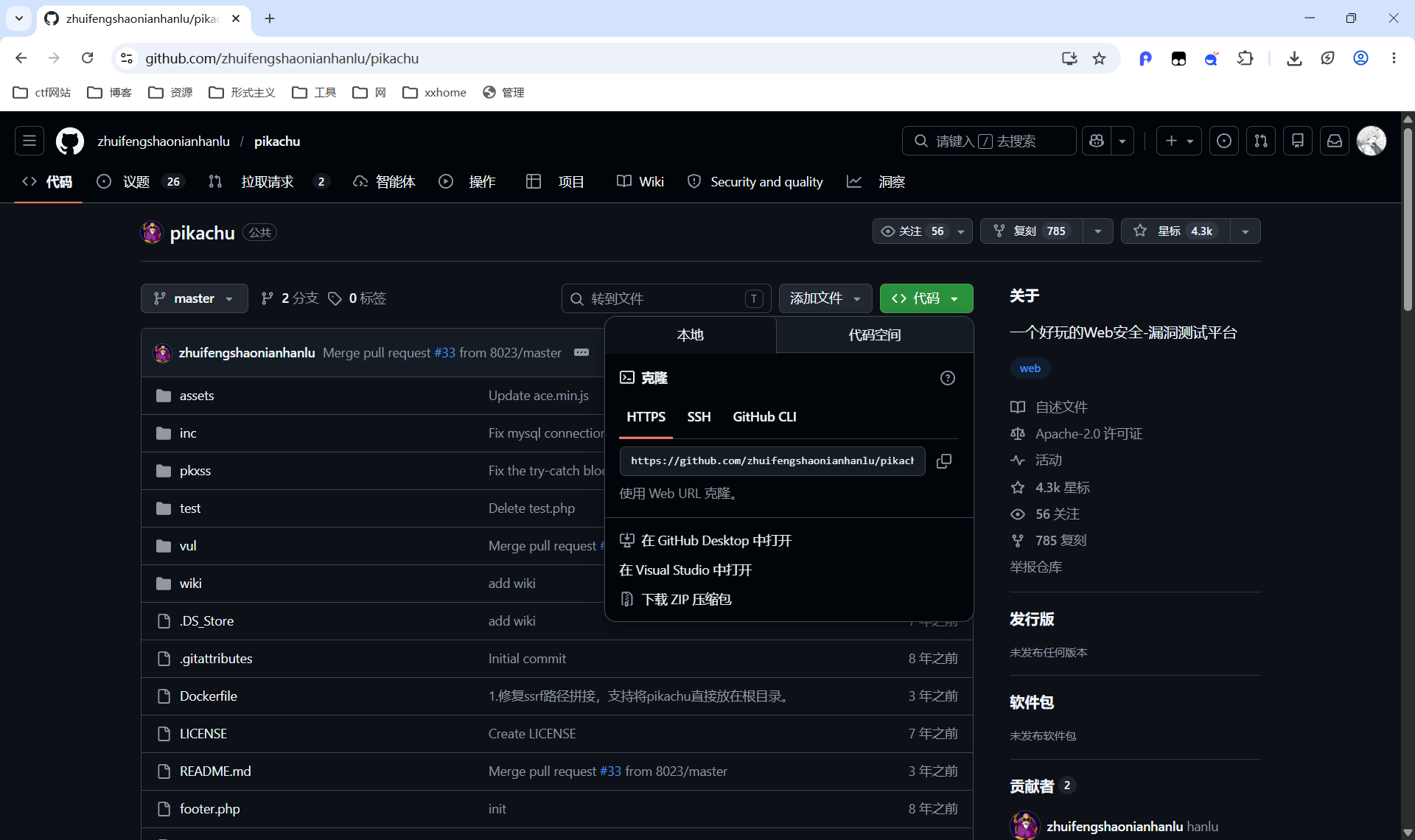Bookmark this page with the star icon
1415x840 pixels.
pyautogui.click(x=1100, y=58)
